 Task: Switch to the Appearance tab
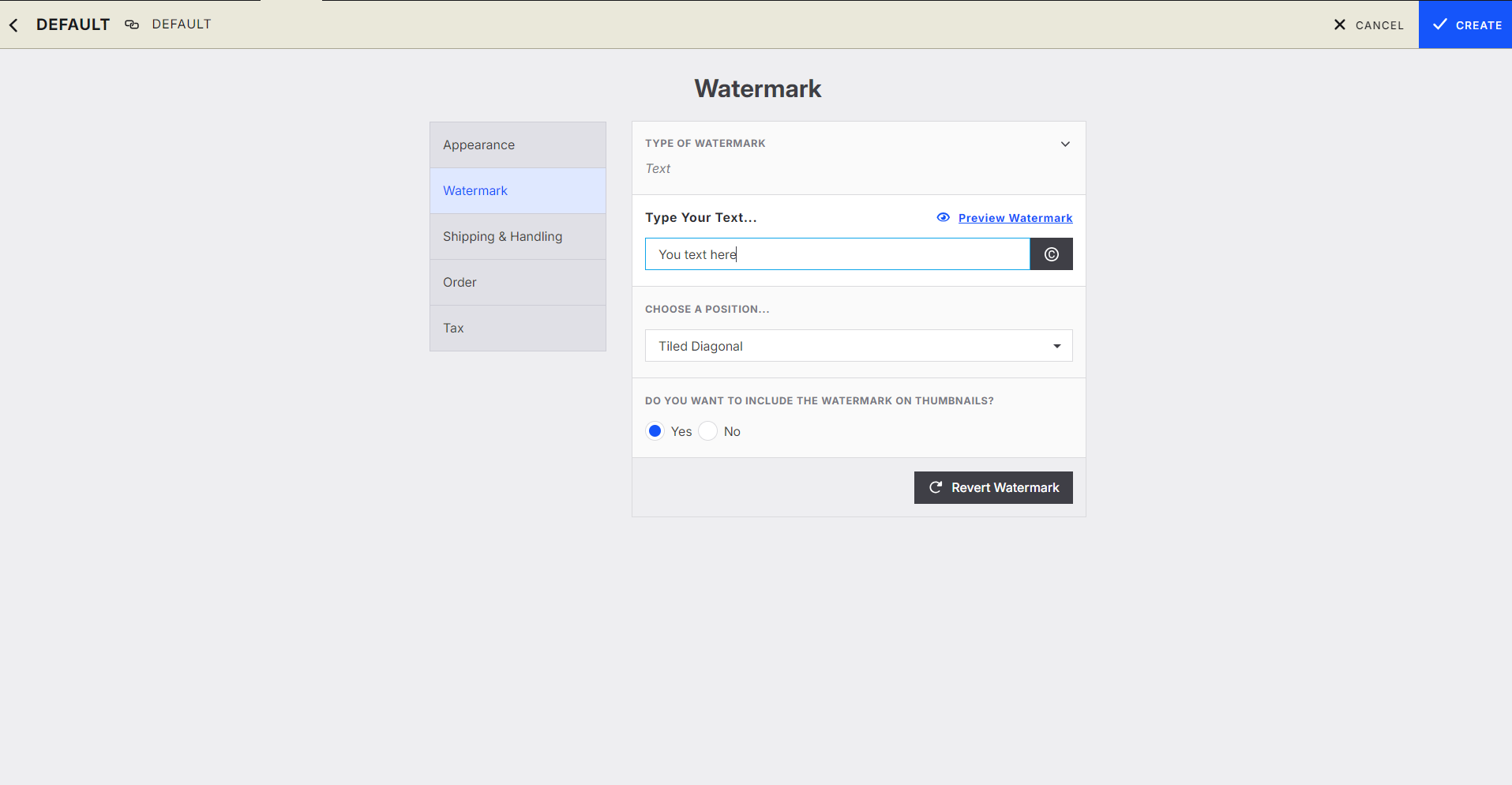518,145
